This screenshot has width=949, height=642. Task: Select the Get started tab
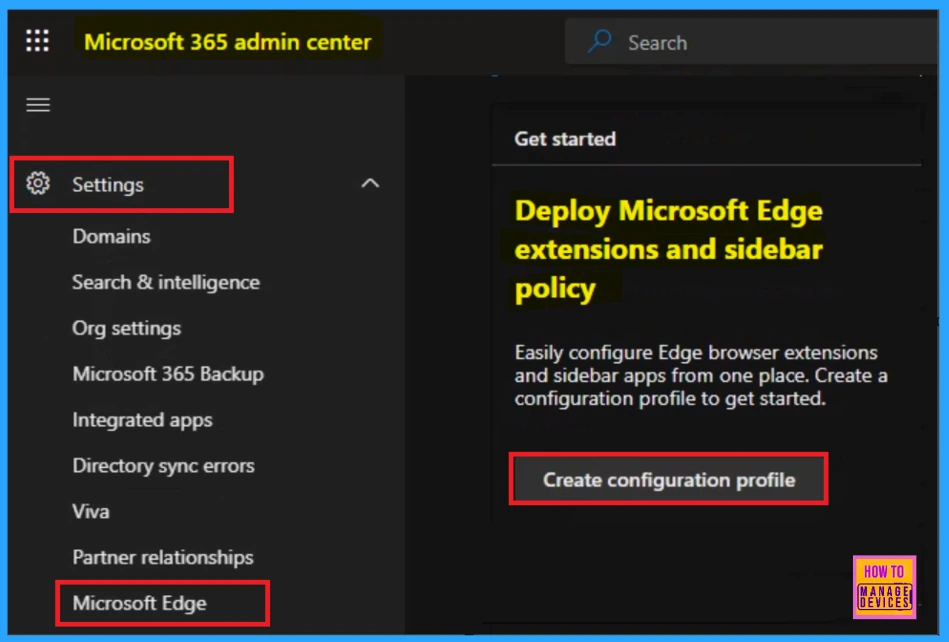click(x=565, y=139)
